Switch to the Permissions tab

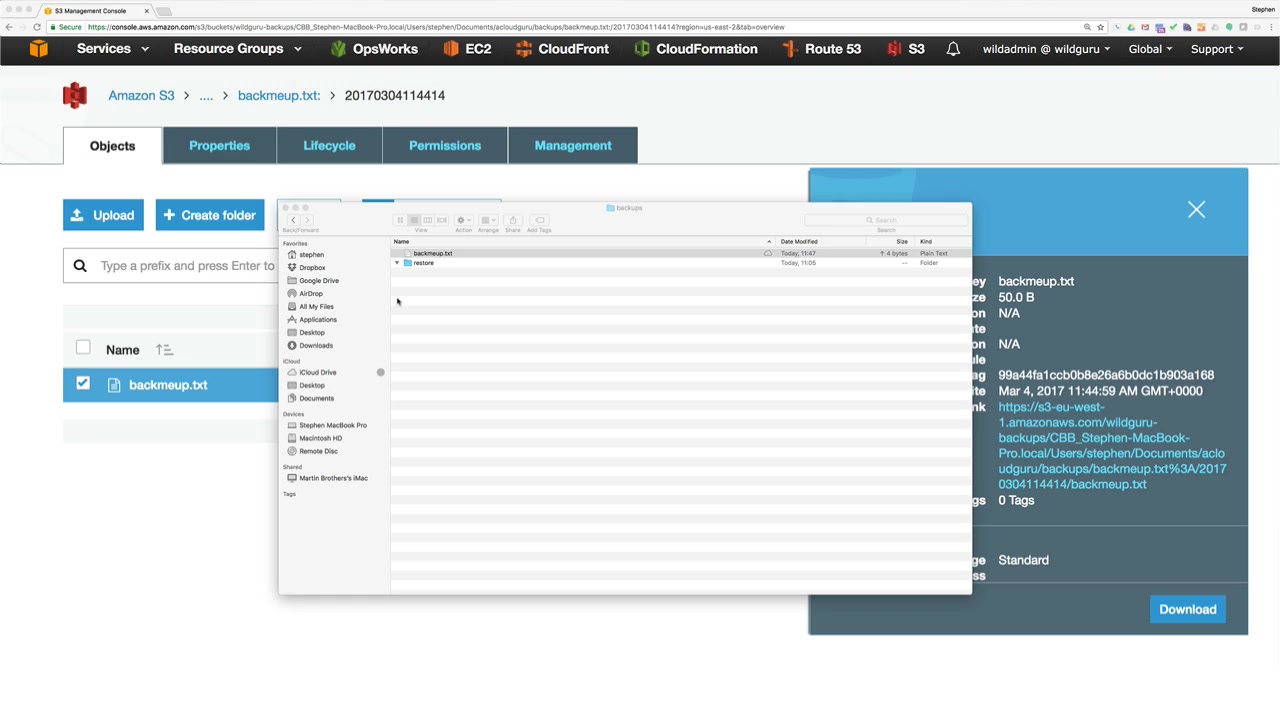click(445, 146)
